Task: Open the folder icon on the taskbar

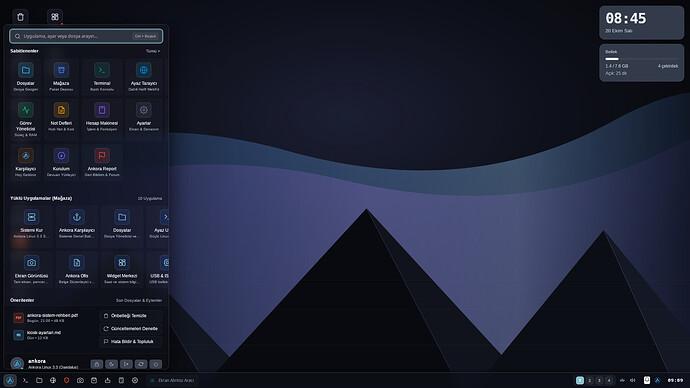Action: click(x=39, y=381)
